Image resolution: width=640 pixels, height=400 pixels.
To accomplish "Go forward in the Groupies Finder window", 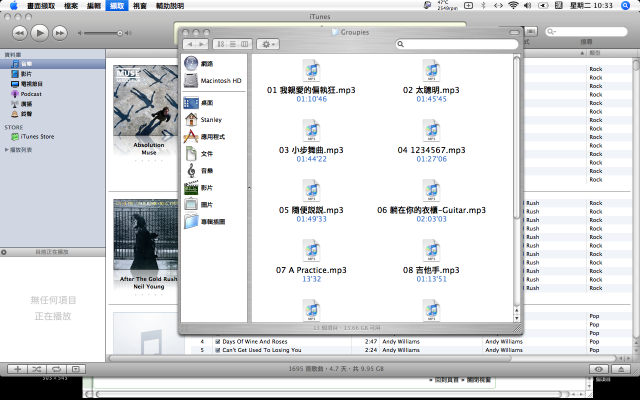I will (x=202, y=44).
